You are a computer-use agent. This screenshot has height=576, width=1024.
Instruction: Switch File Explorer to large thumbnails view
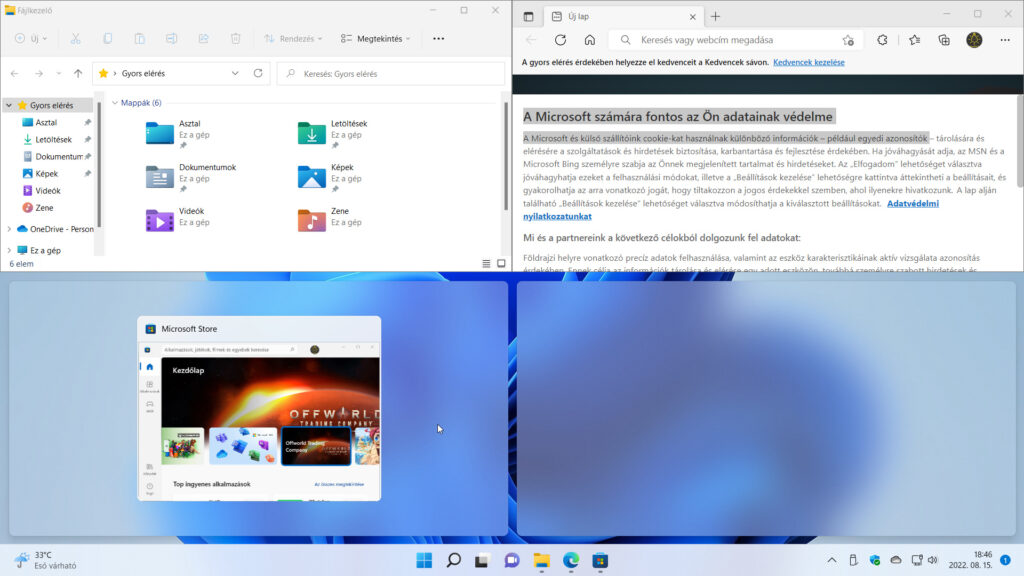point(501,264)
